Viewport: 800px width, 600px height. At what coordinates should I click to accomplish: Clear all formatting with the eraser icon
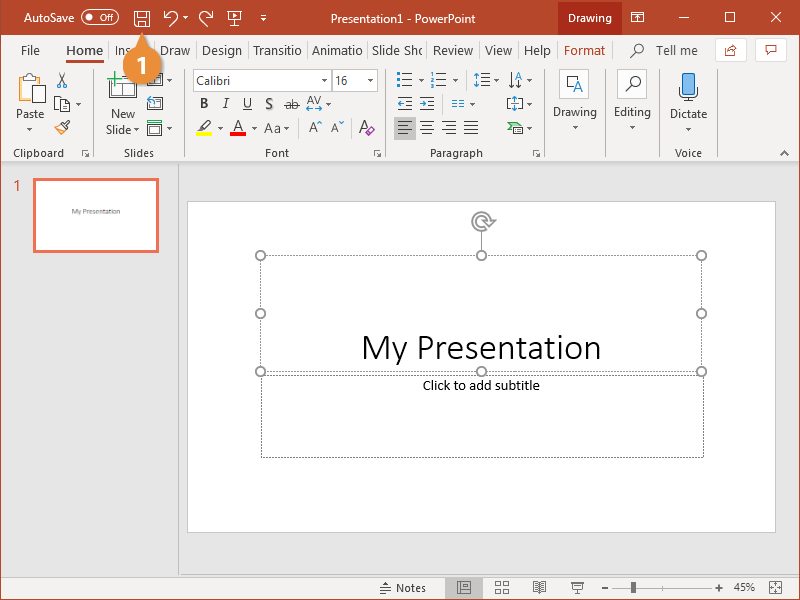[x=366, y=128]
